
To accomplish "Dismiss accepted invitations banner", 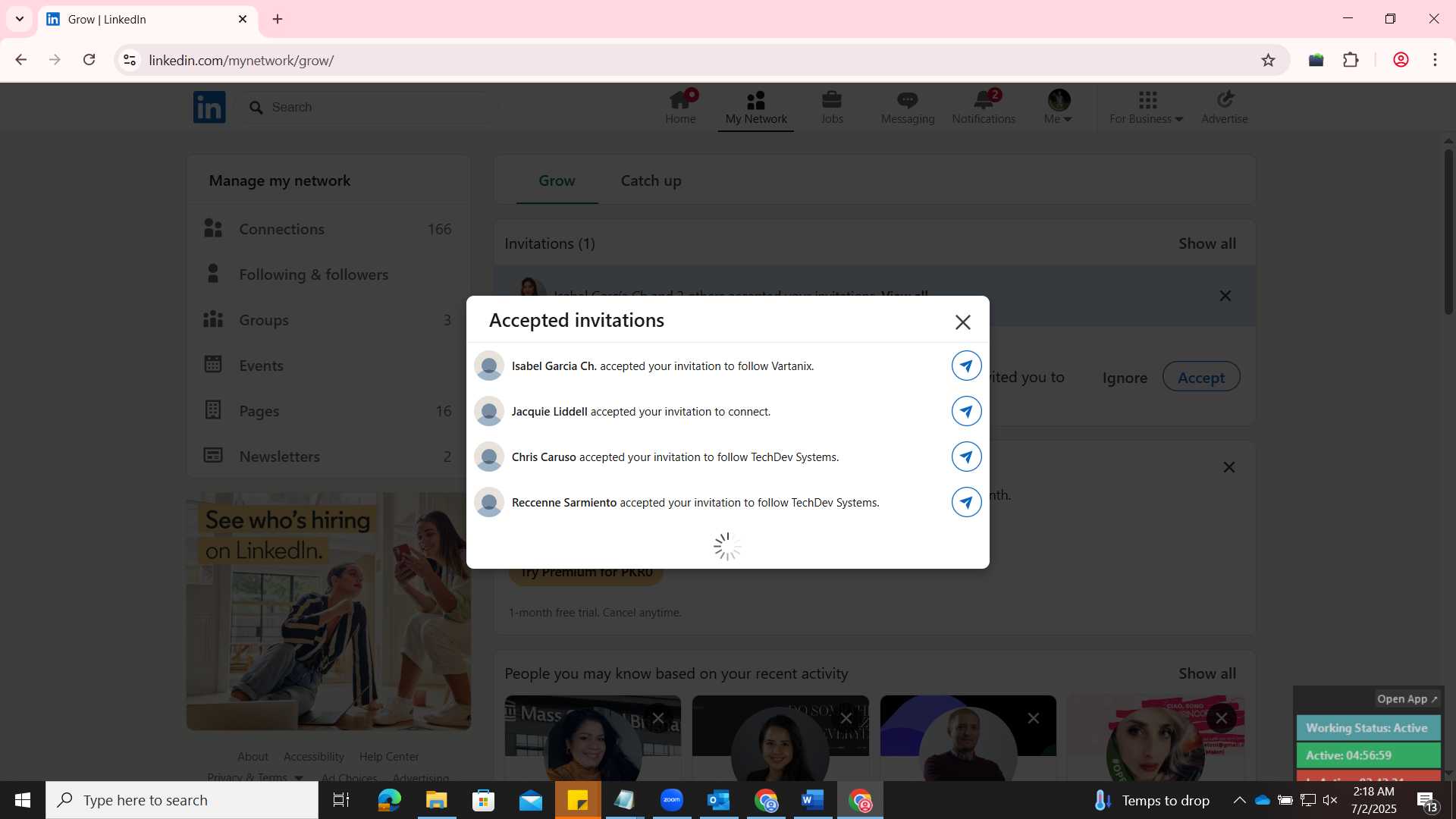I will pos(1225,296).
